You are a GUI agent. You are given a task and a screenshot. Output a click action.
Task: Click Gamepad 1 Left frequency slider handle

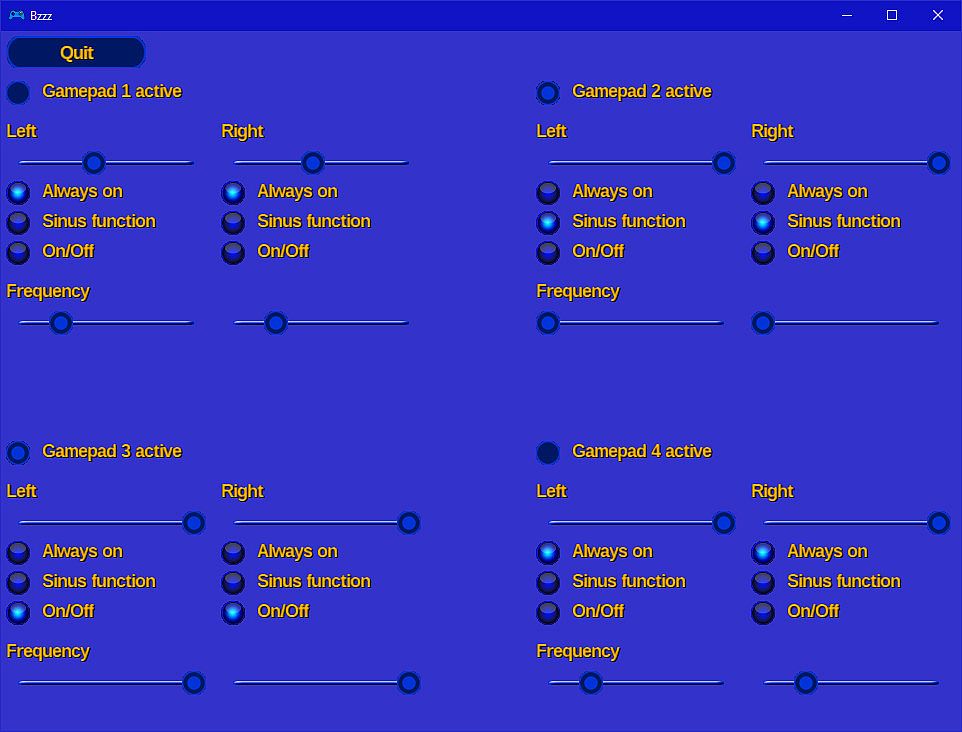point(61,323)
